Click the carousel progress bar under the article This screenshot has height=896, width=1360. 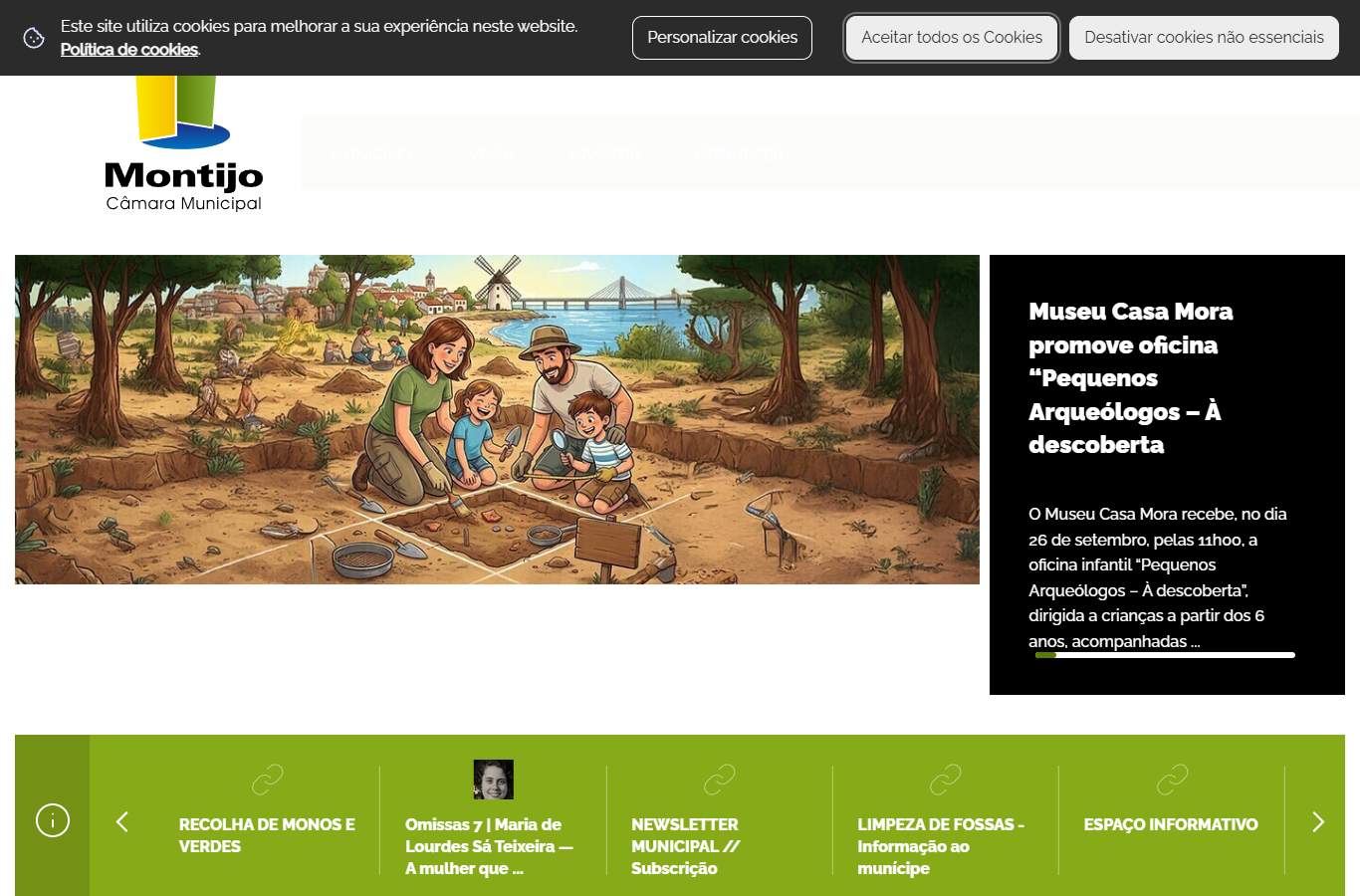[1165, 655]
